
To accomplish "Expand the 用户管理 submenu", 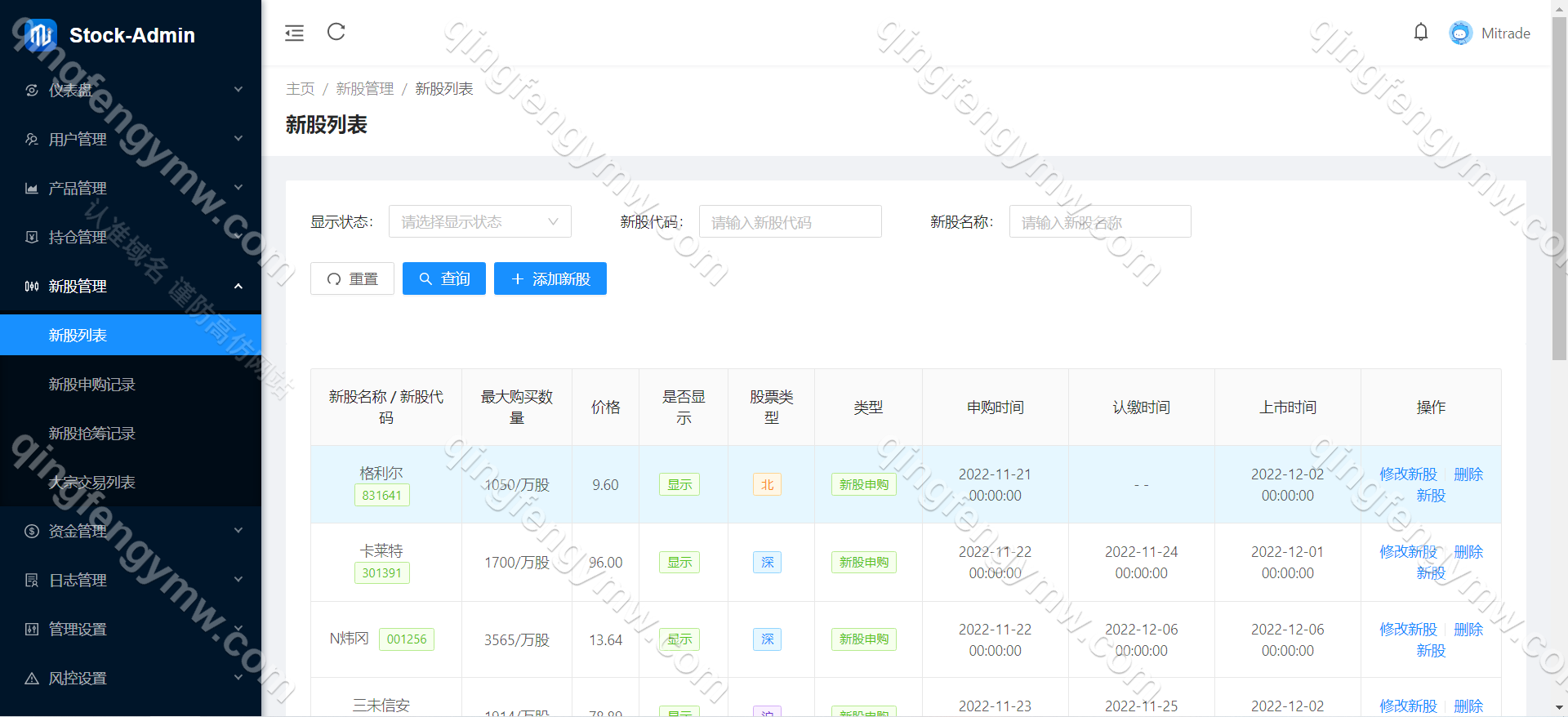I will 131,139.
